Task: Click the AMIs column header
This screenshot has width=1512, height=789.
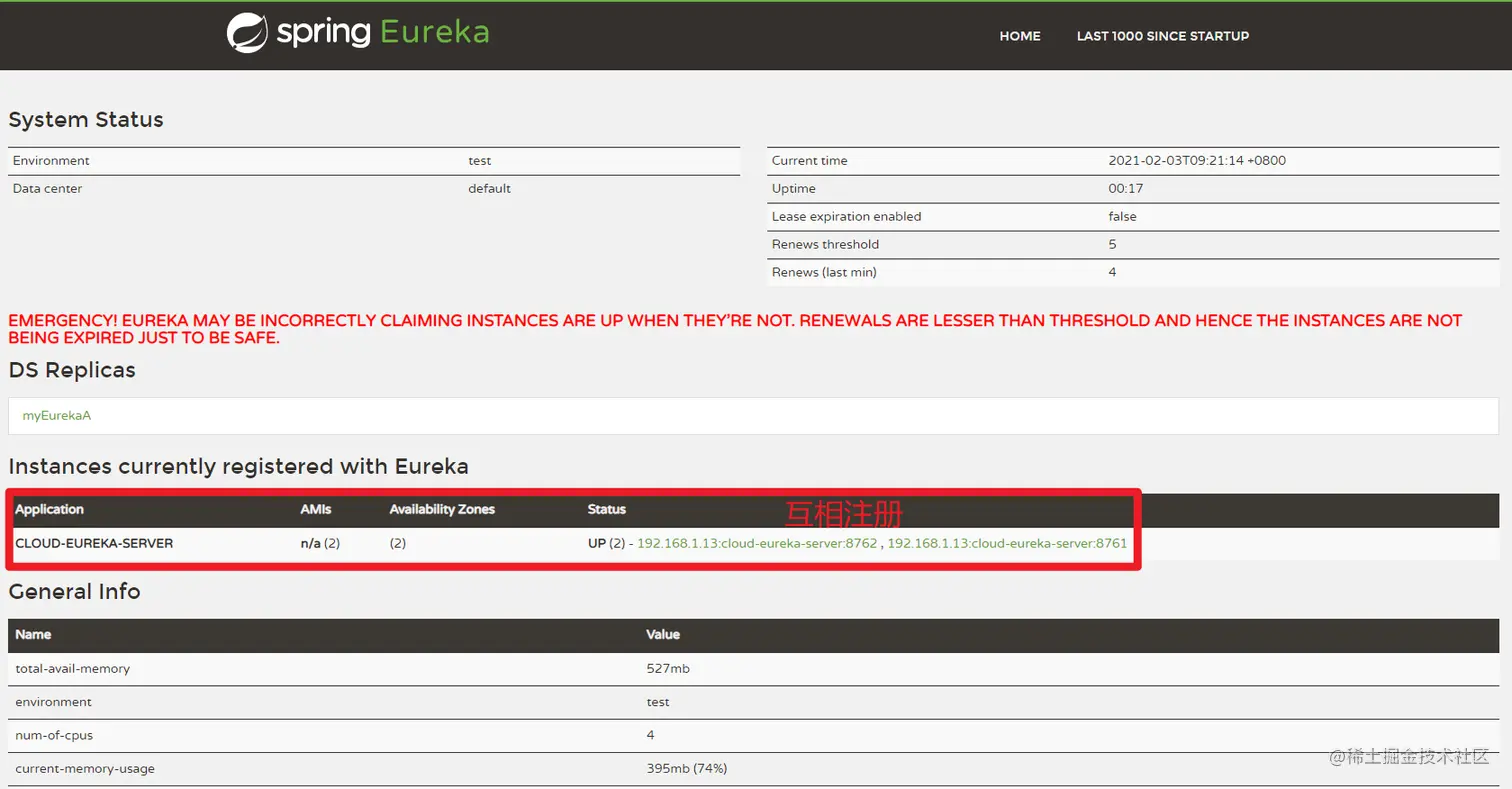Action: [316, 509]
